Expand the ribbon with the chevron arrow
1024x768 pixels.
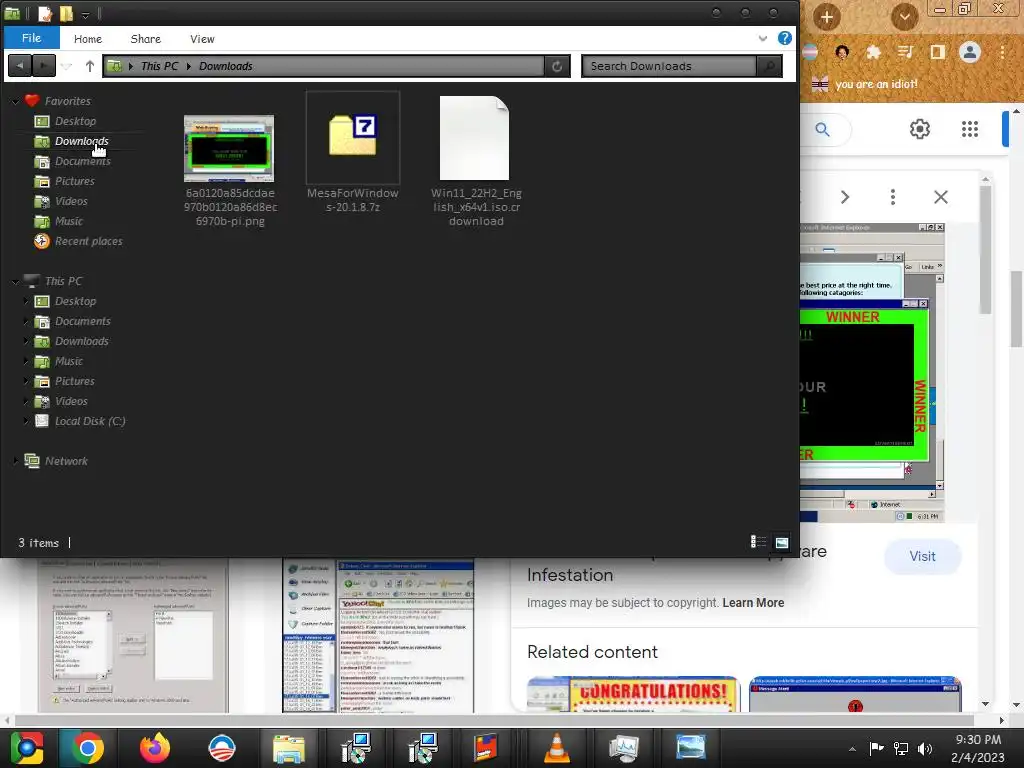point(763,39)
